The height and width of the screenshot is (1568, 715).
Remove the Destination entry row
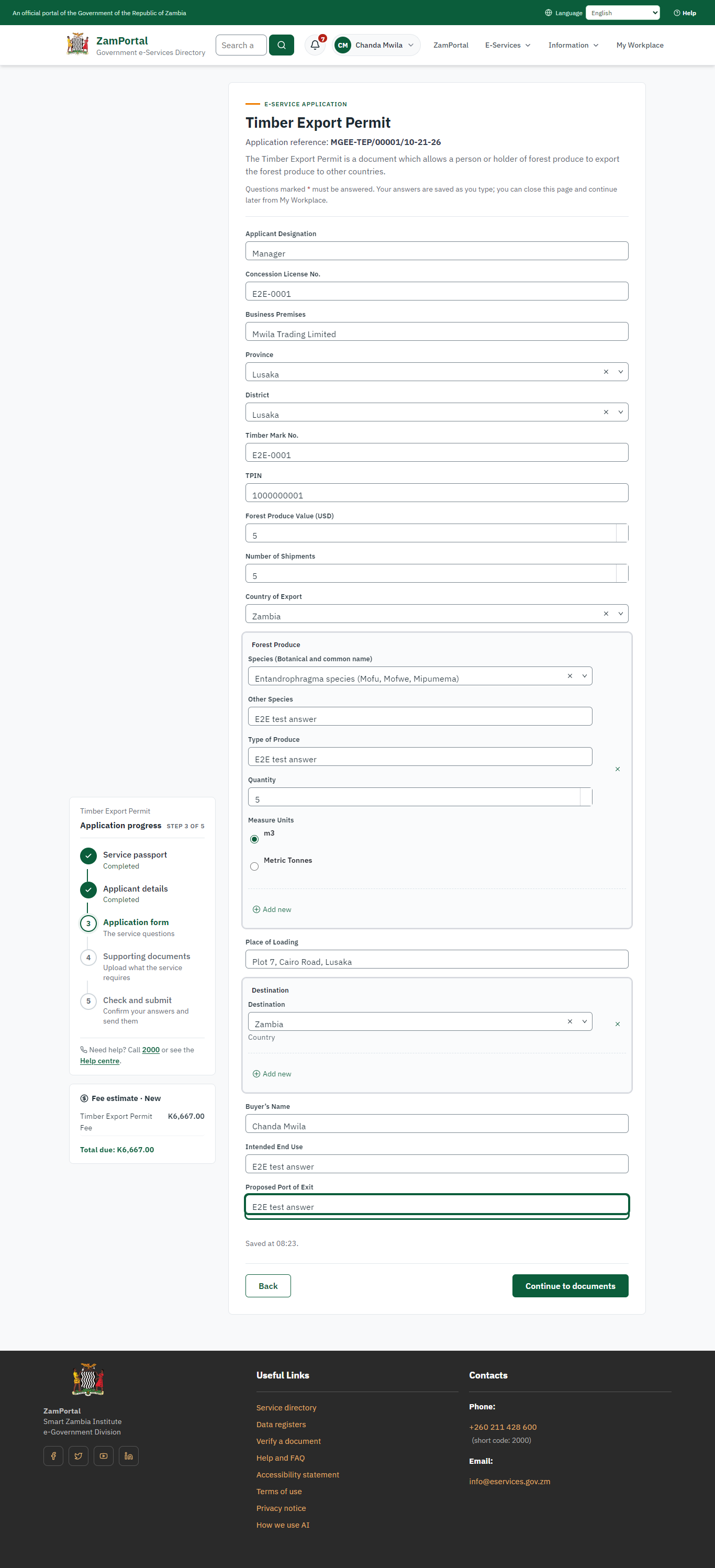(617, 1025)
